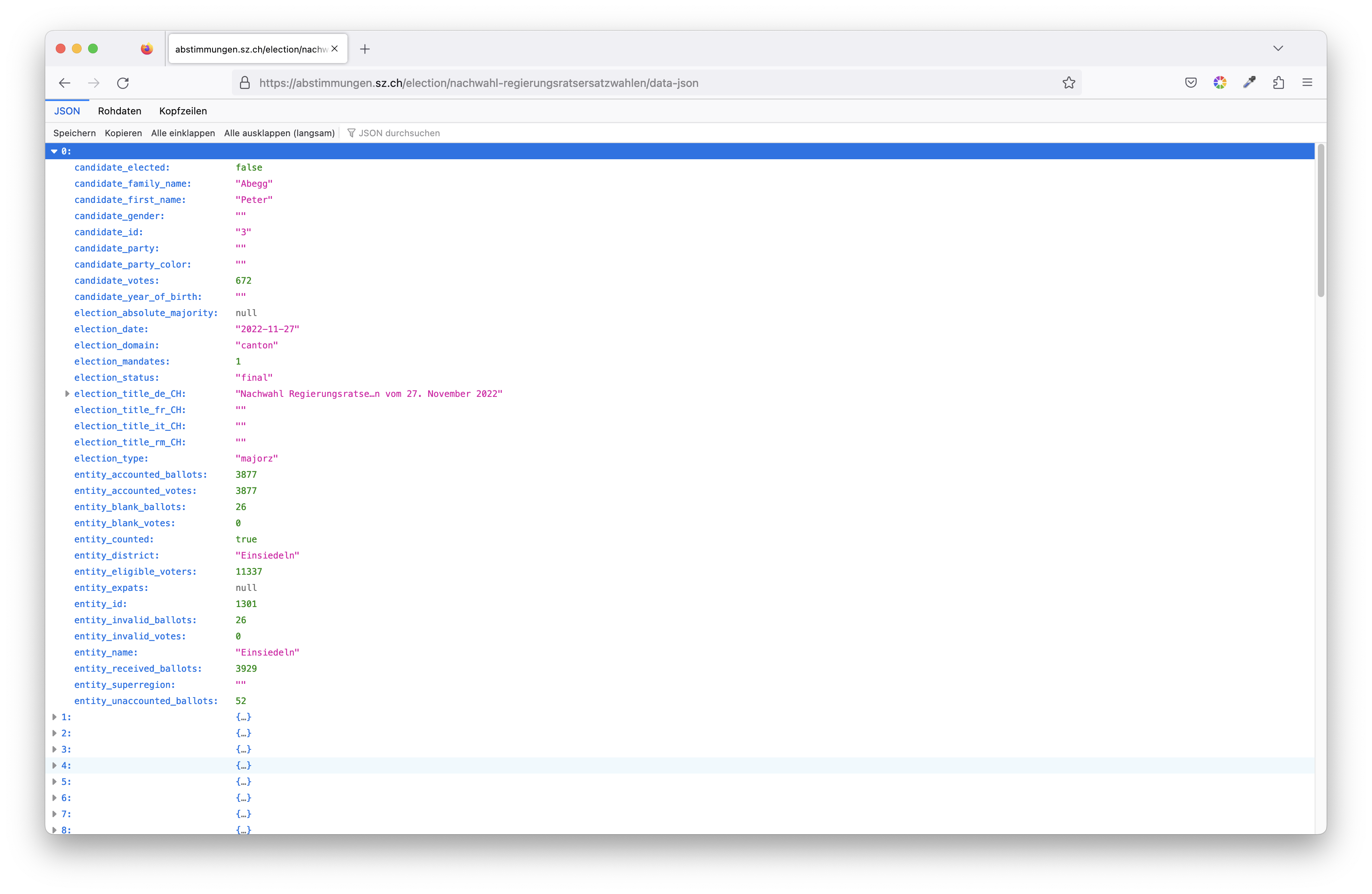Click the filter funnel icon
This screenshot has height=894, width=1372.
(x=351, y=133)
